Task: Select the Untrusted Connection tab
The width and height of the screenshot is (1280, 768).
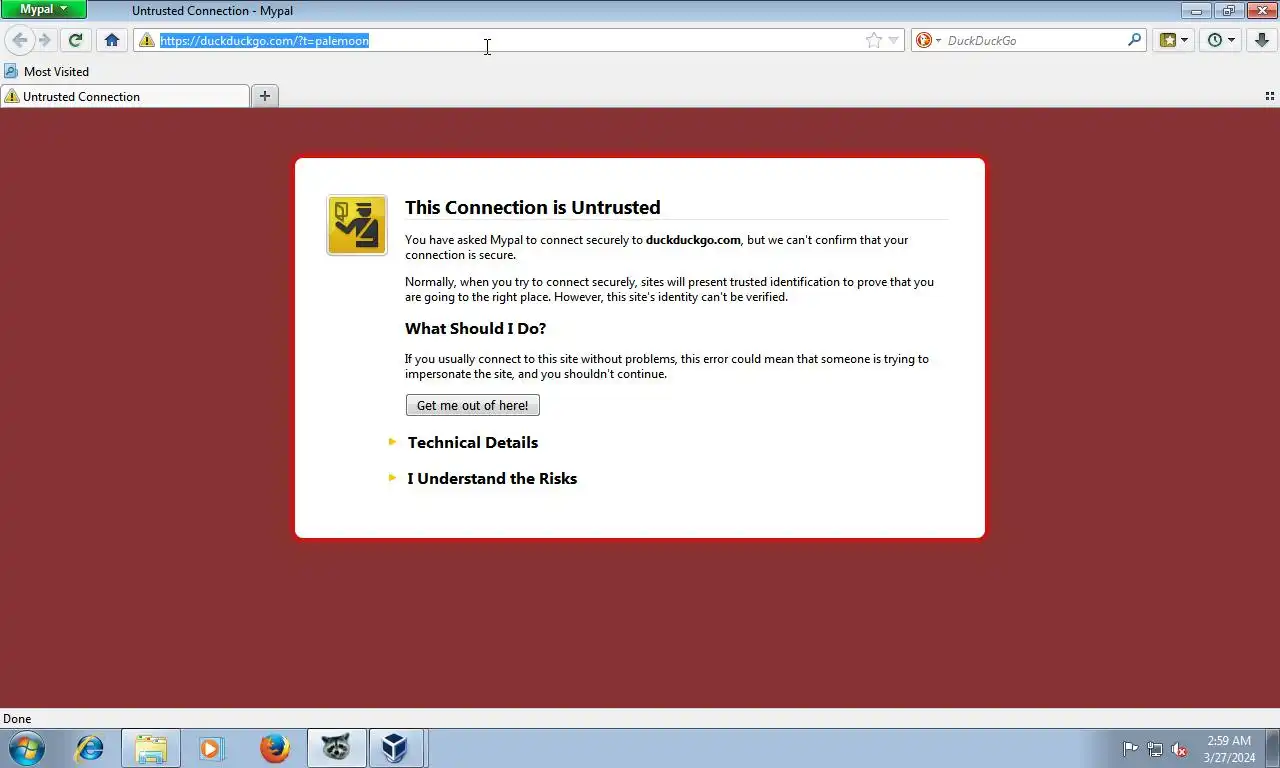Action: (125, 96)
